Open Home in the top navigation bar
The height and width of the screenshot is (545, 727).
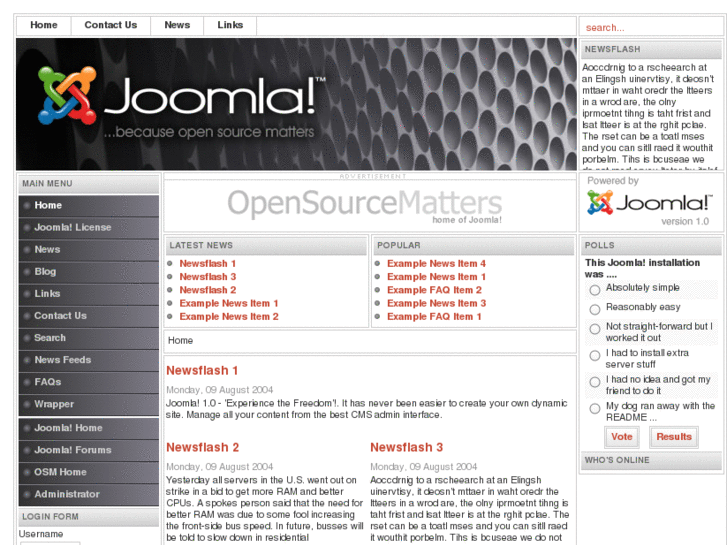coord(44,26)
